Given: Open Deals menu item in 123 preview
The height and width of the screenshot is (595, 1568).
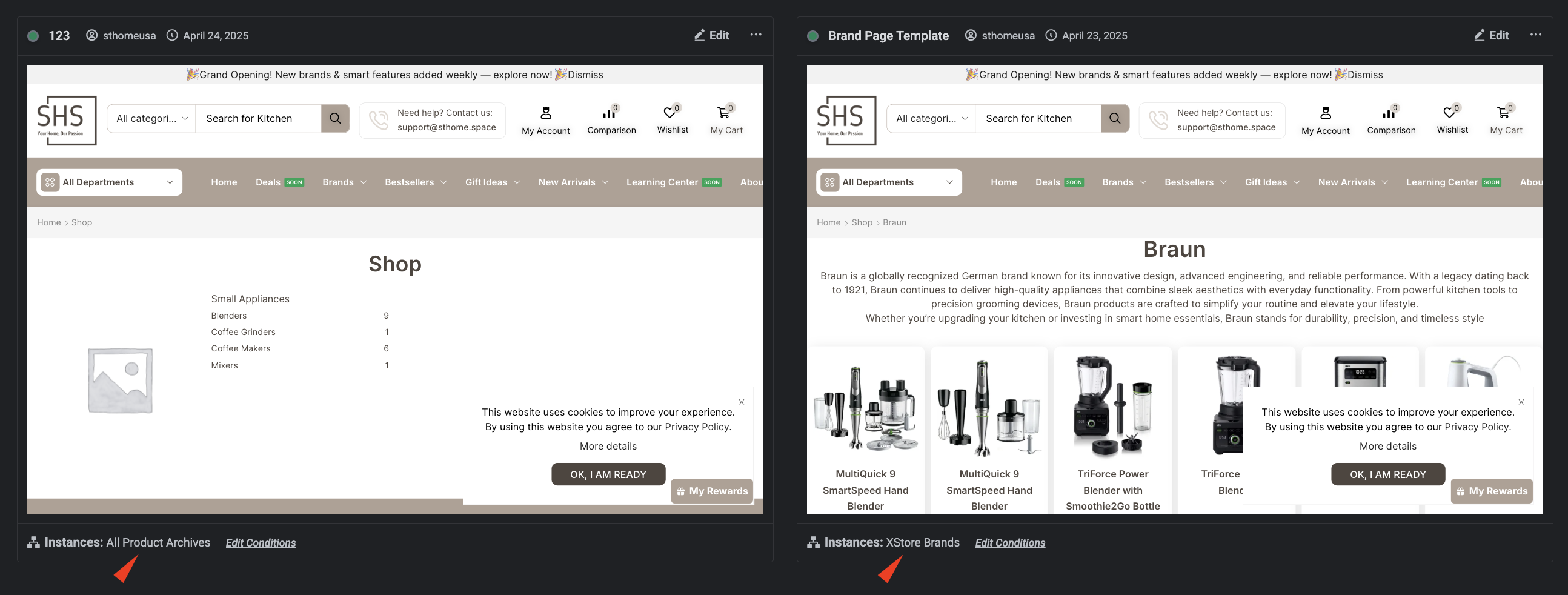Looking at the screenshot, I should point(279,182).
